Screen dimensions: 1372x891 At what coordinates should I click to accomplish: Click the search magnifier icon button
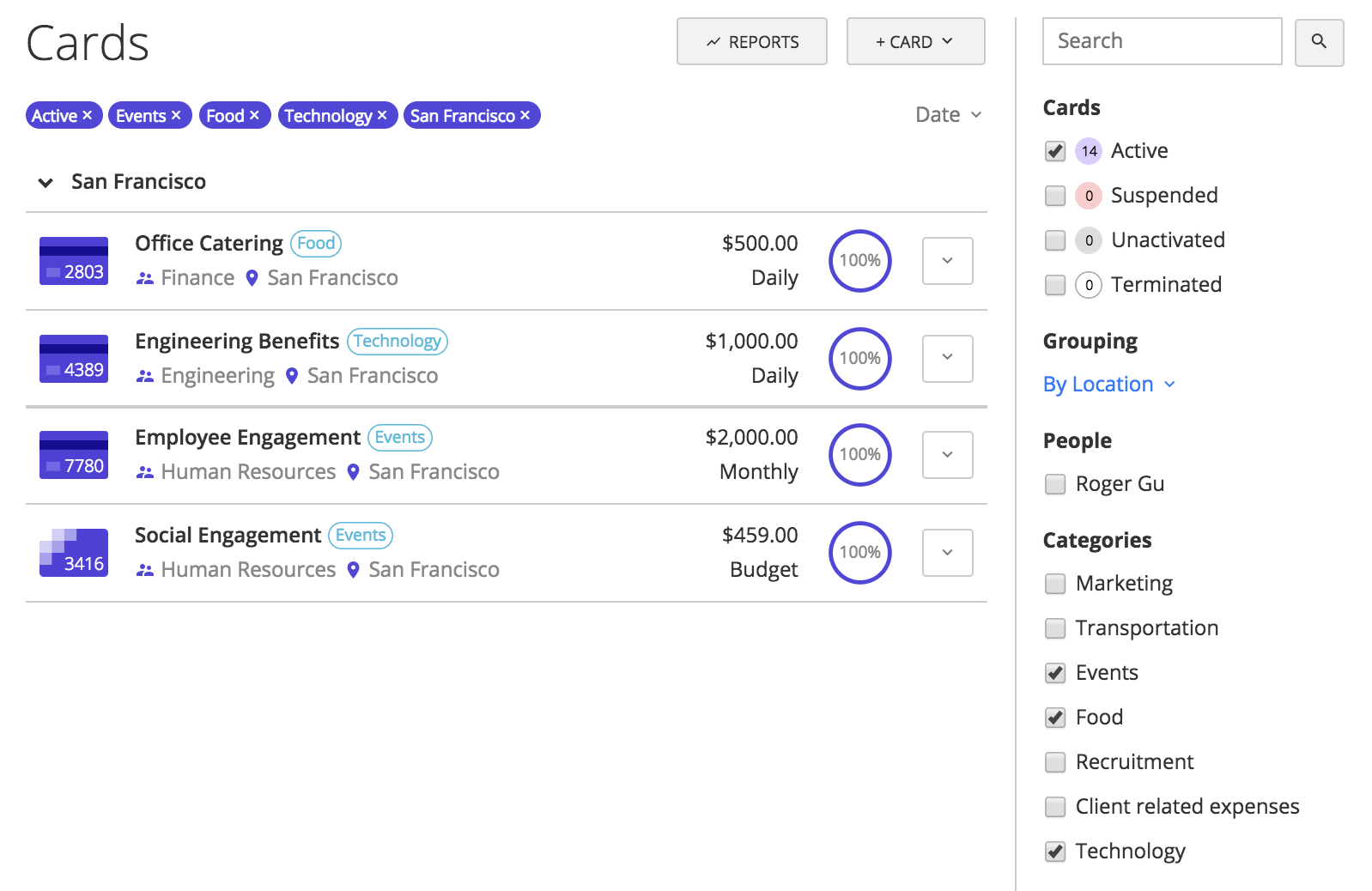(1319, 41)
